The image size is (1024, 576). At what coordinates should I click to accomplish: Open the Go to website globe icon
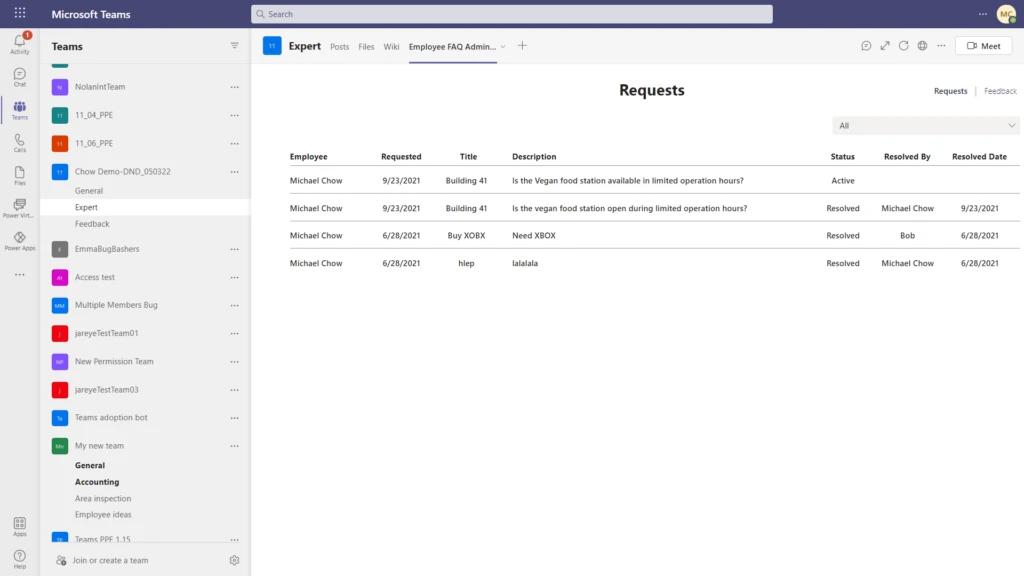click(x=922, y=45)
